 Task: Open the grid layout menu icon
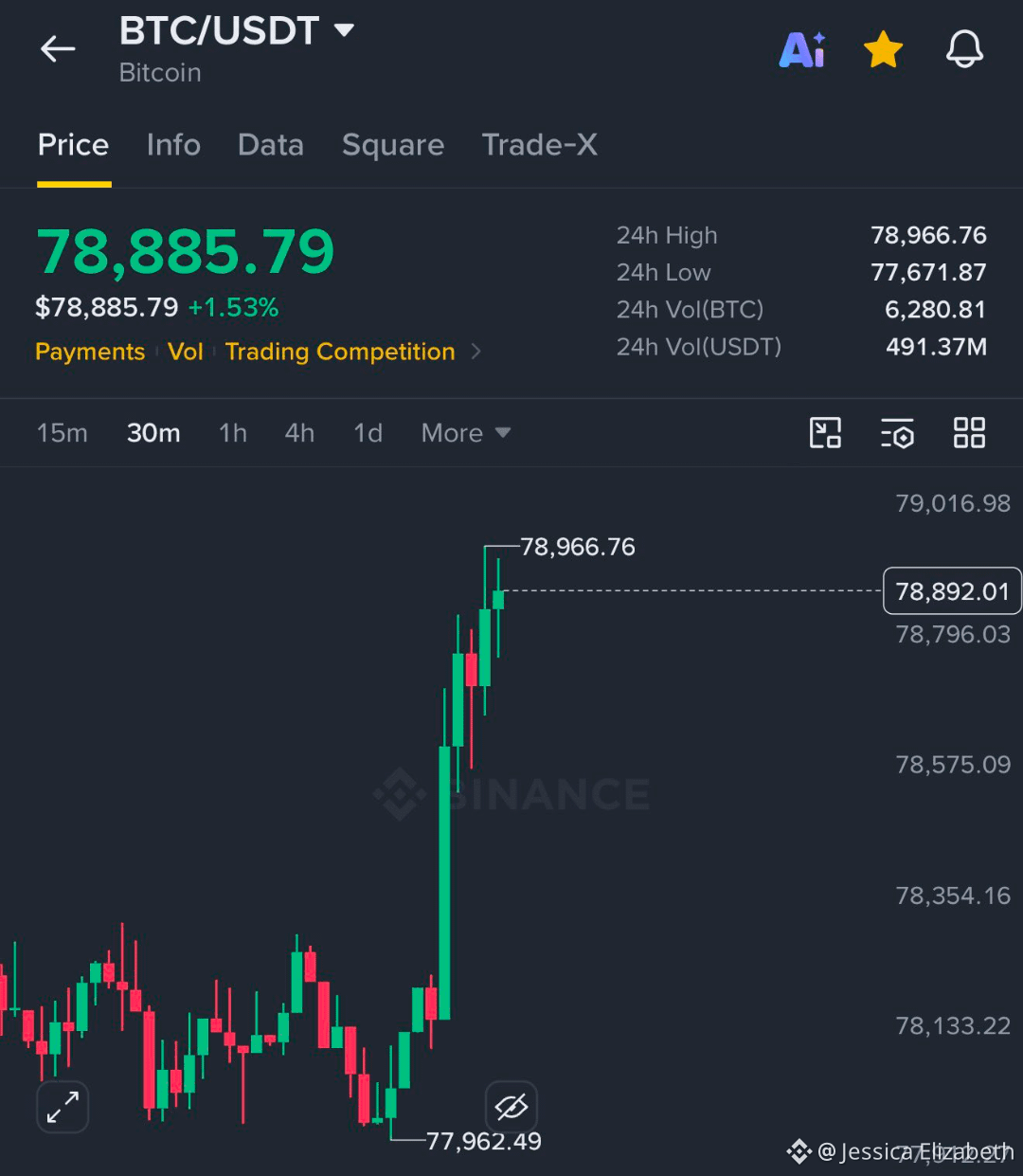(969, 433)
